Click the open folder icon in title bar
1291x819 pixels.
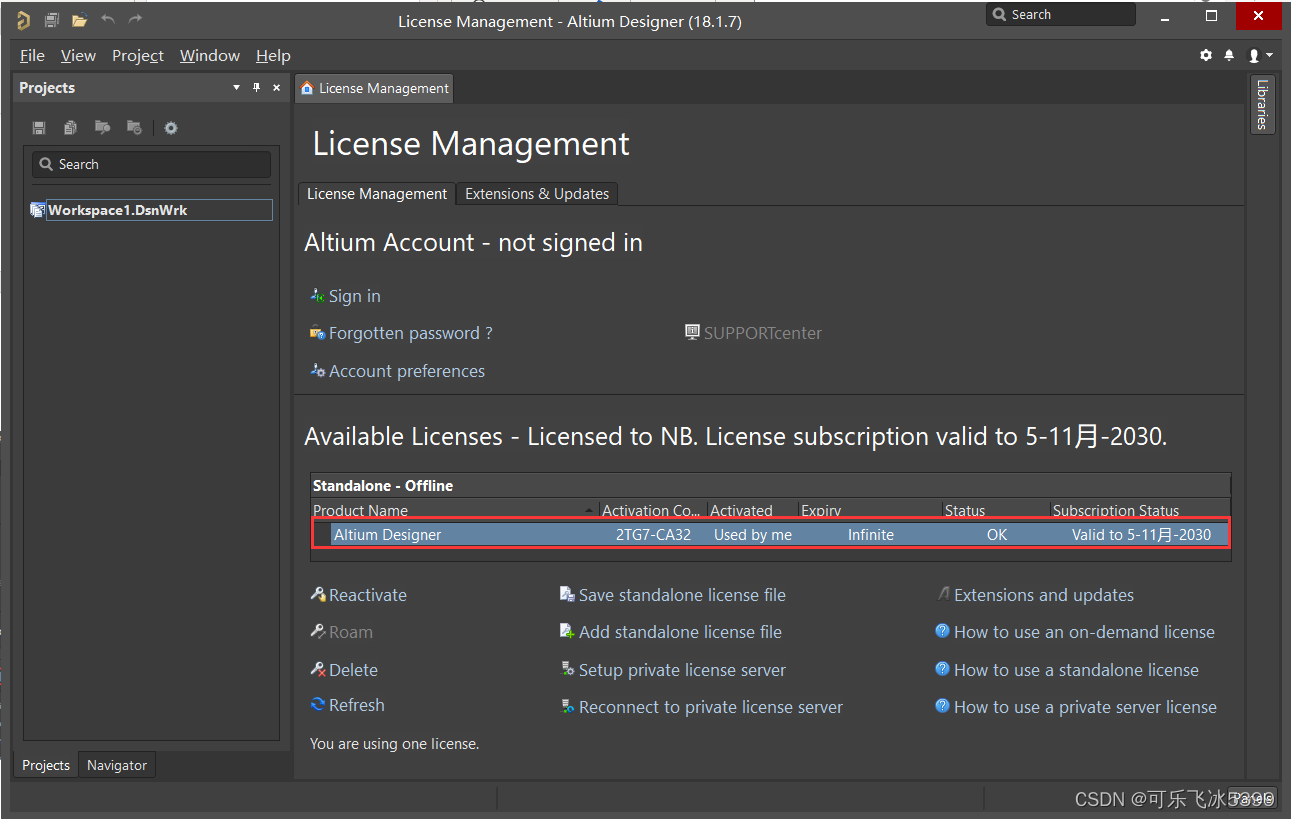click(79, 20)
